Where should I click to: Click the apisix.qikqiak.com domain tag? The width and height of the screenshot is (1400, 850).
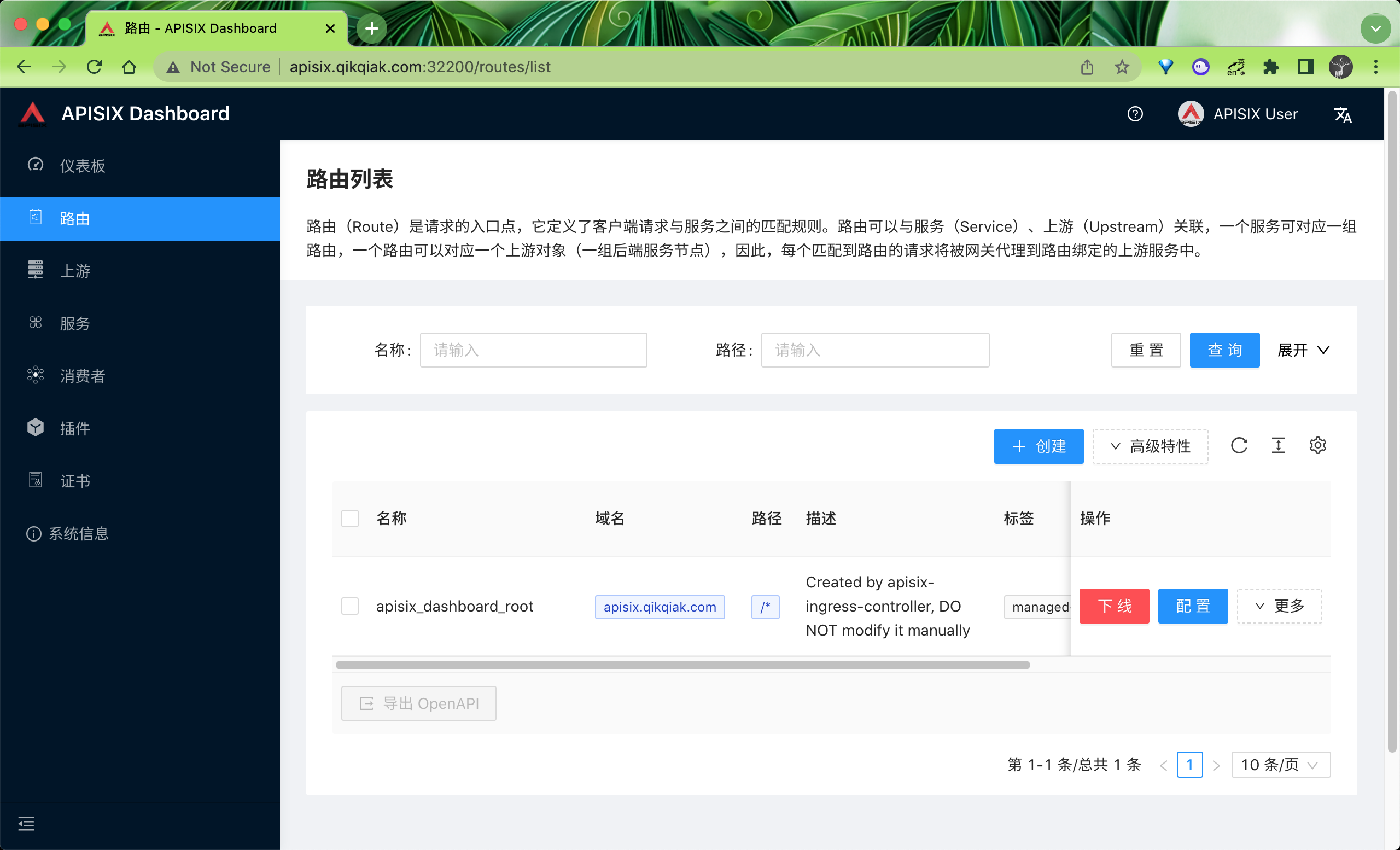(660, 606)
